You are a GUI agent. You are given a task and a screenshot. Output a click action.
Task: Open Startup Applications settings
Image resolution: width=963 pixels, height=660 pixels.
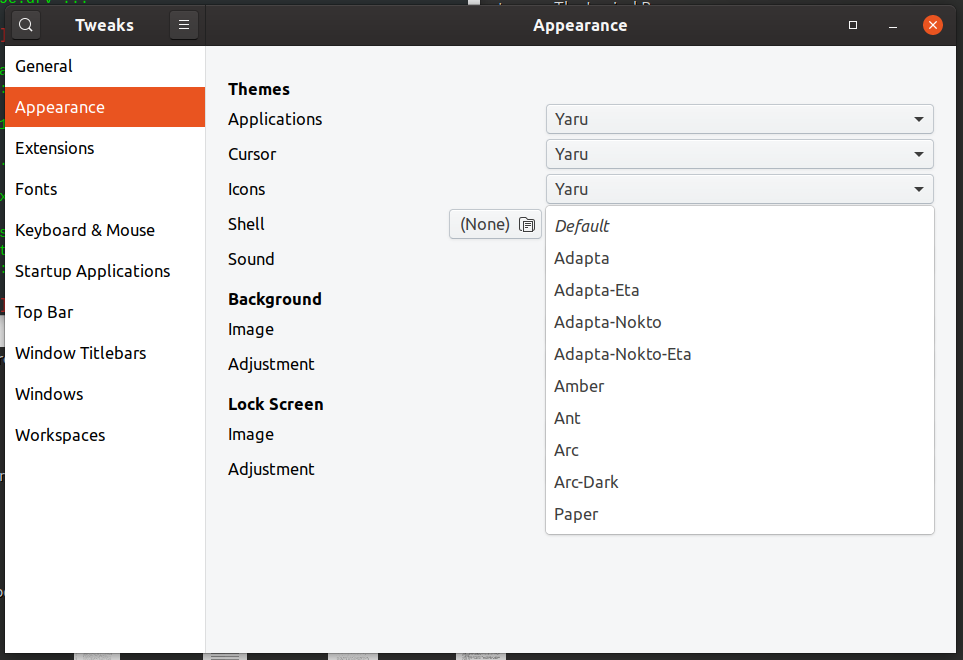[92, 270]
